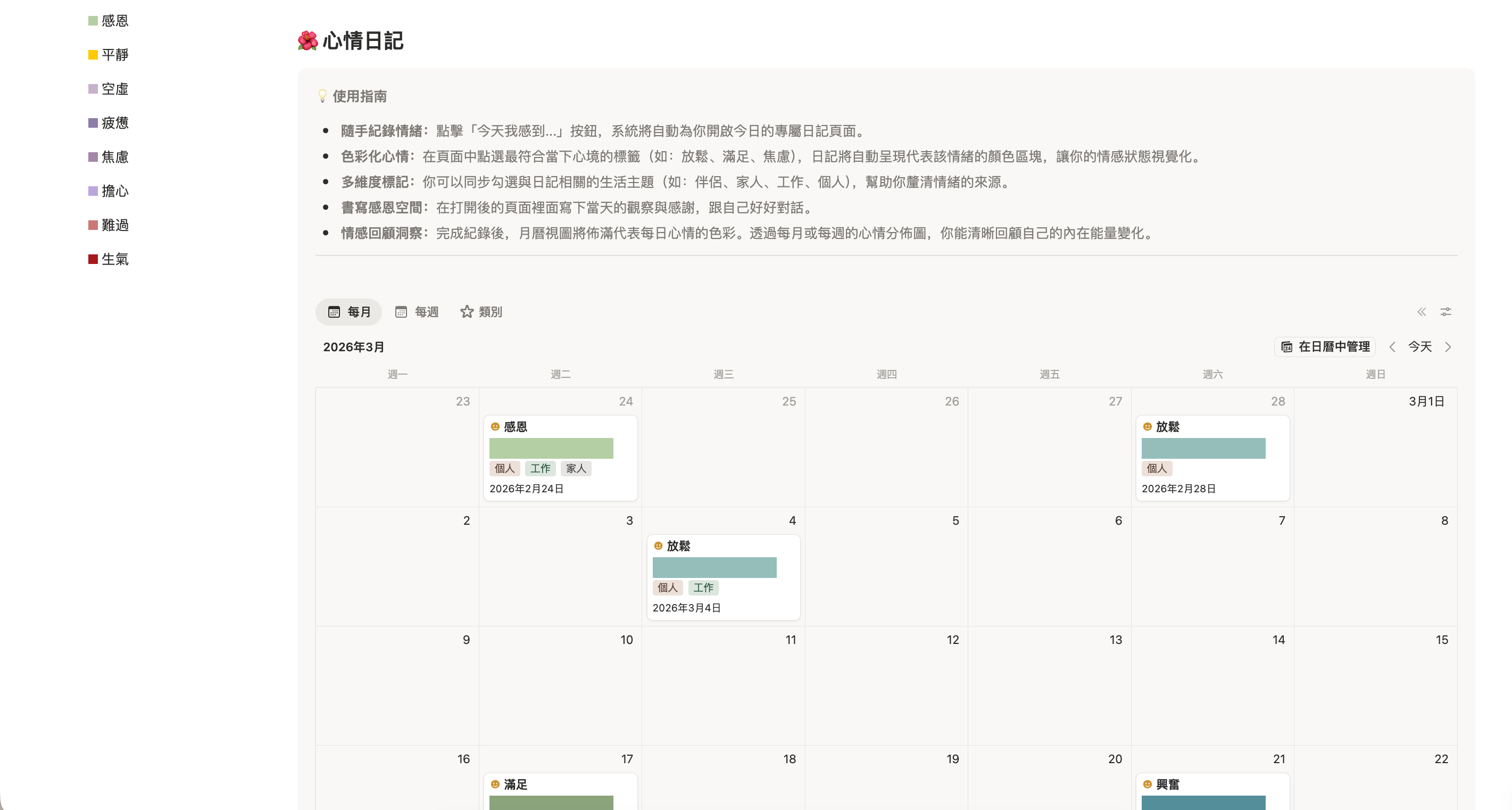1512x810 pixels.
Task: Click the calendar icon on the 每週 view
Action: [x=401, y=312]
